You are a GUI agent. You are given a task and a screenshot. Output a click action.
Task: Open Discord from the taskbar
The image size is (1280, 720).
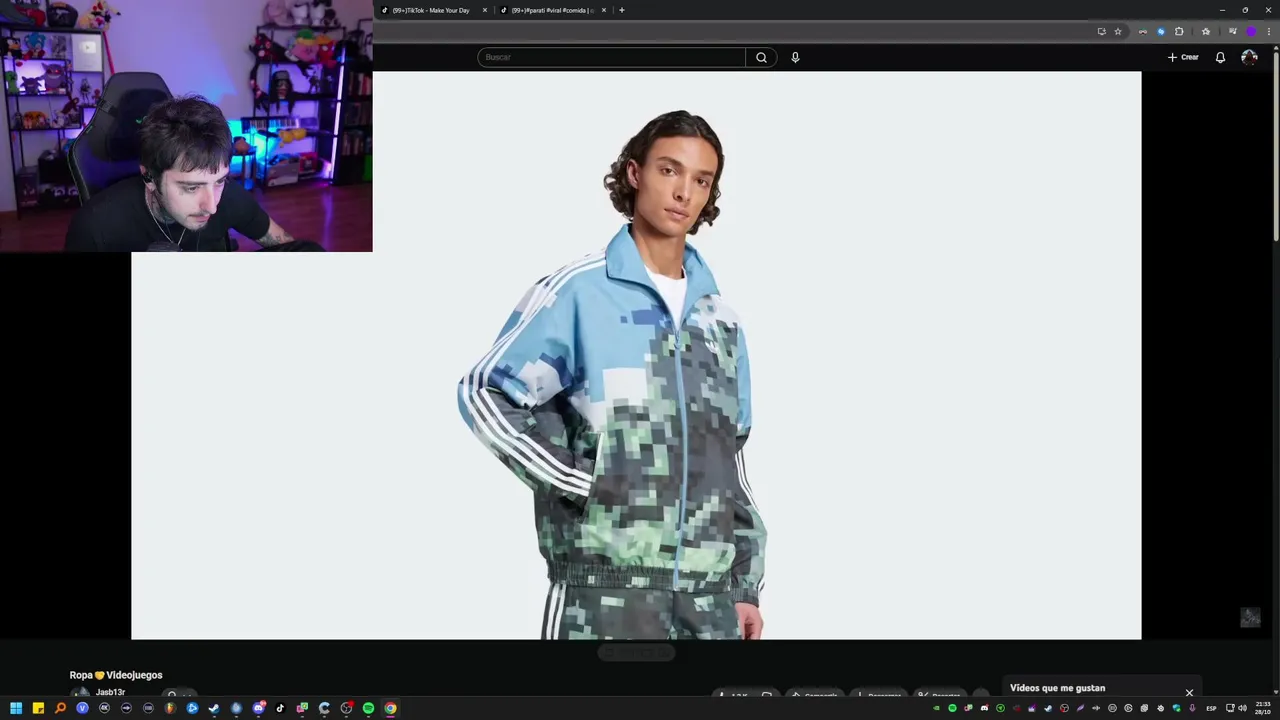258,708
